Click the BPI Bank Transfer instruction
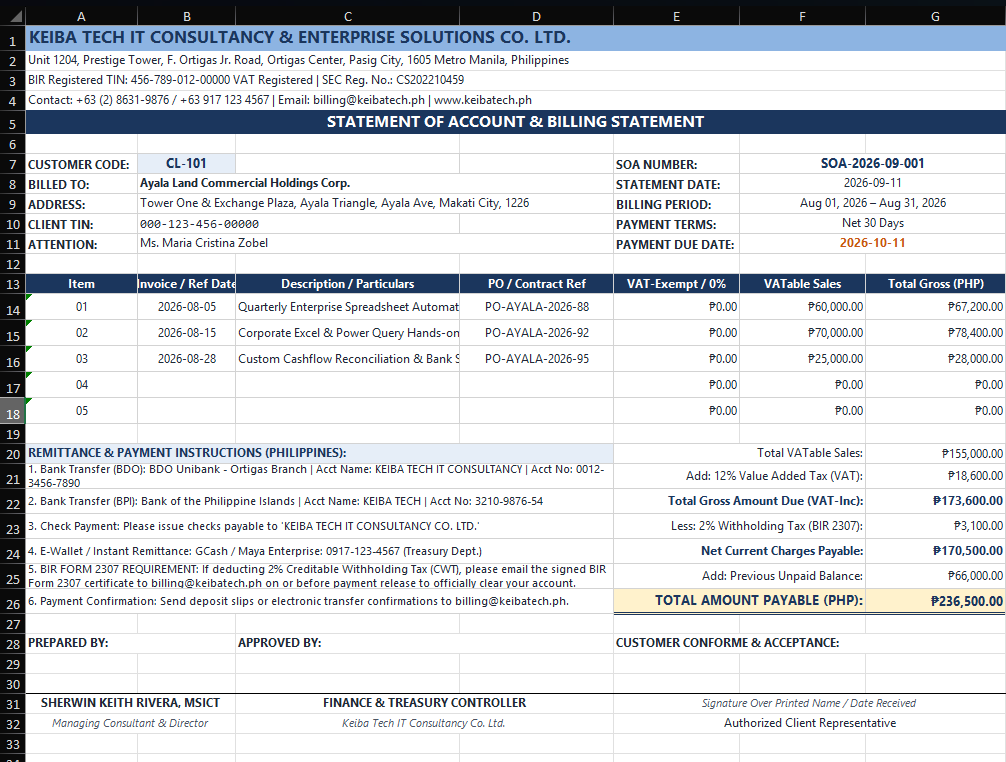Viewport: 1006px width, 762px height. tap(320, 501)
